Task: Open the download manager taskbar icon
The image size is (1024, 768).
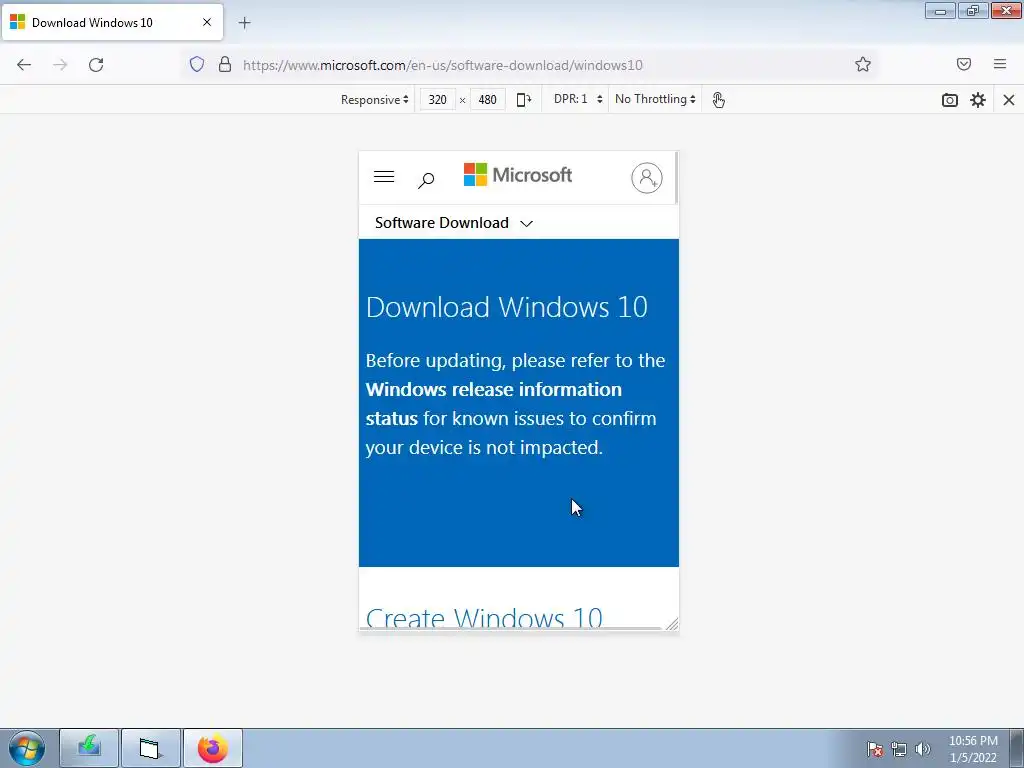Action: 89,748
